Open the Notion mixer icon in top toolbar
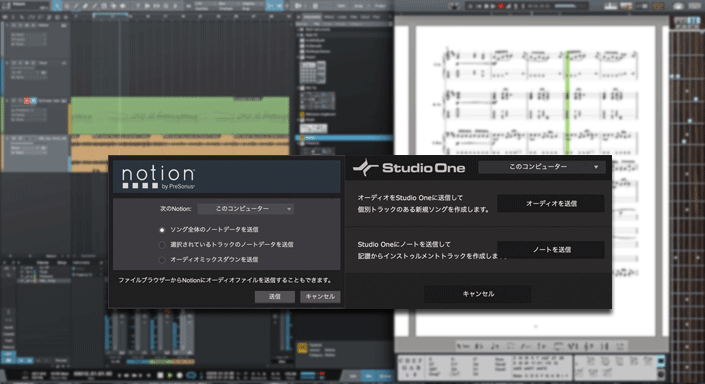Image resolution: width=705 pixels, height=384 pixels. pyautogui.click(x=611, y=6)
